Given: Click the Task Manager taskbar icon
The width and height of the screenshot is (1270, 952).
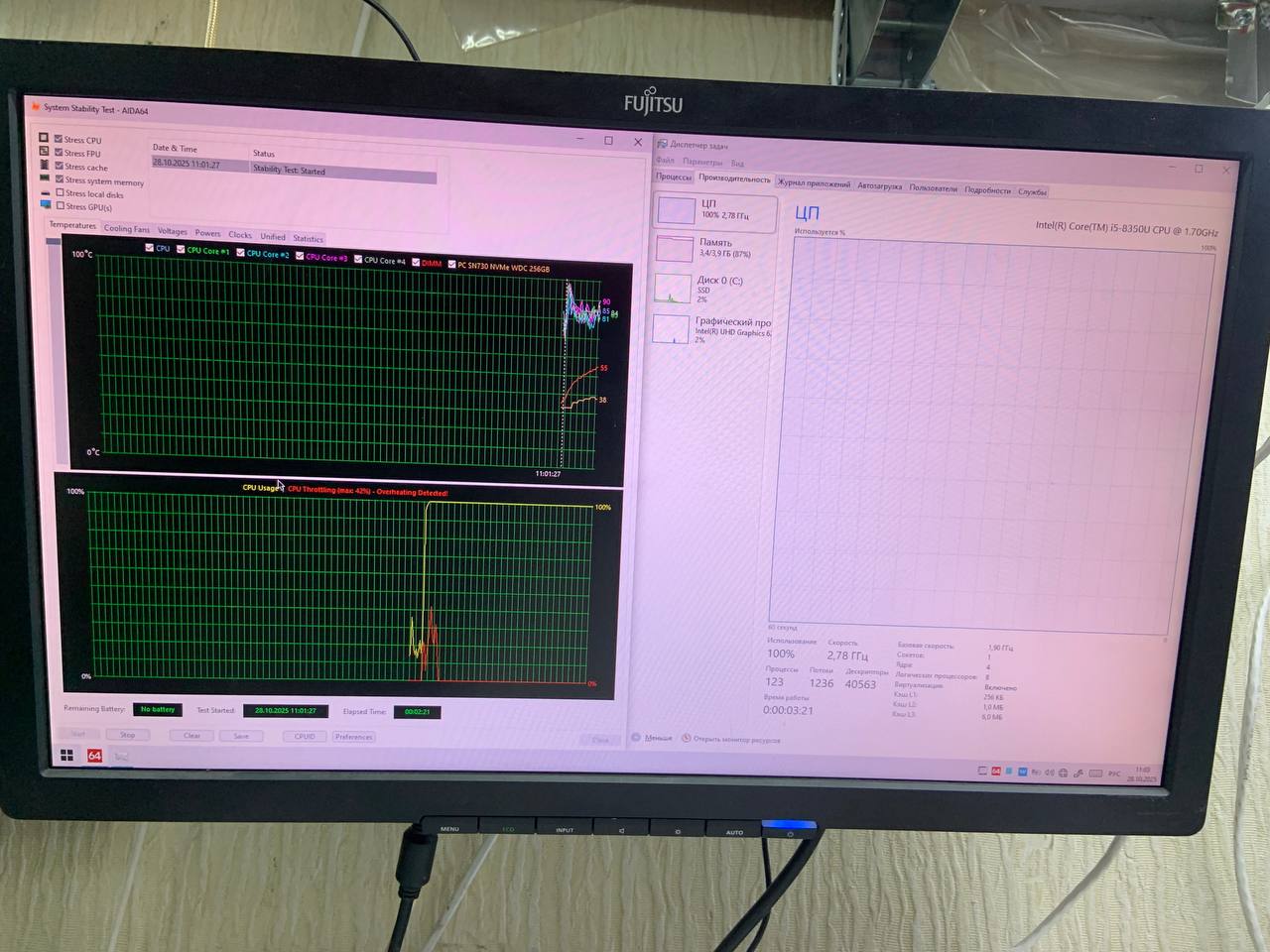Looking at the screenshot, I should pyautogui.click(x=121, y=757).
